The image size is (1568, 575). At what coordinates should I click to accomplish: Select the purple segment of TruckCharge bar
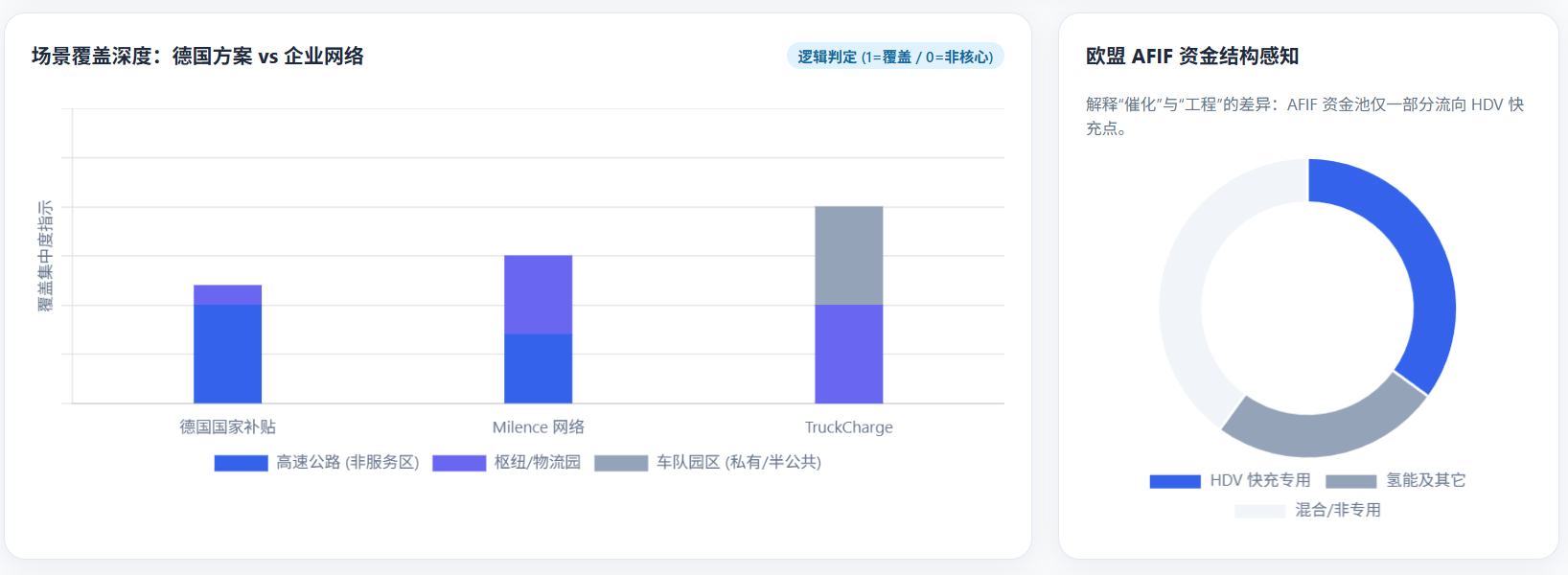(x=848, y=354)
